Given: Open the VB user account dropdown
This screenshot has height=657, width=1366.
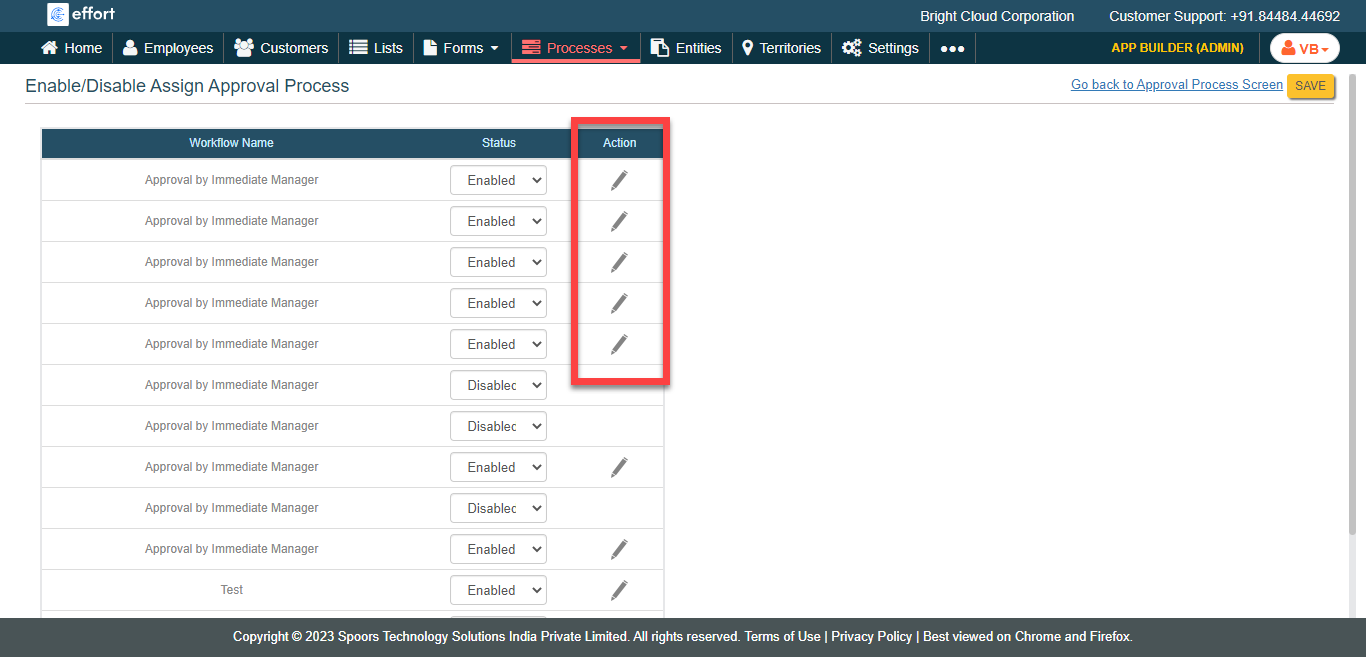Looking at the screenshot, I should click(1304, 48).
